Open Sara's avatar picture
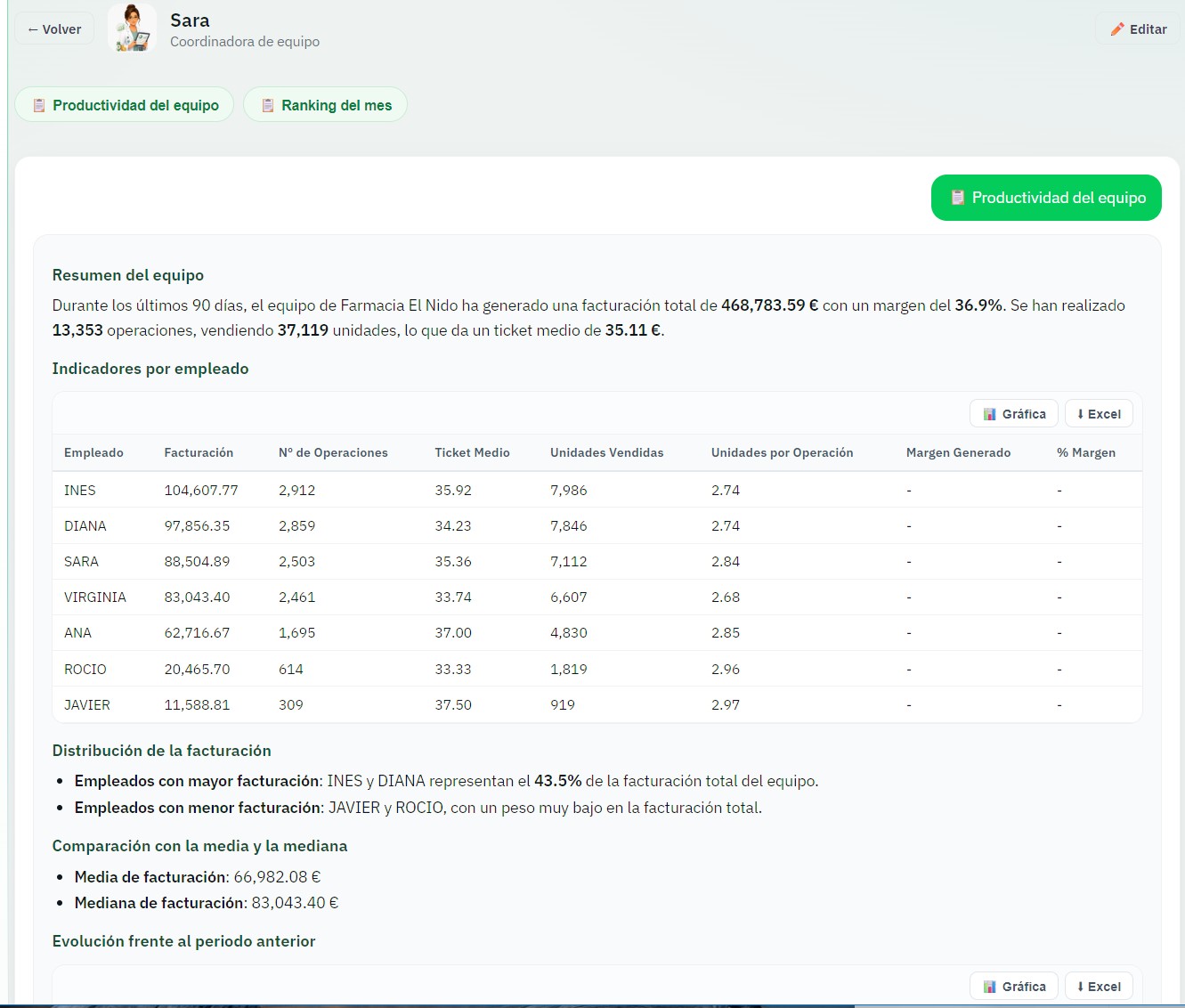The width and height of the screenshot is (1185, 1008). coord(132,28)
